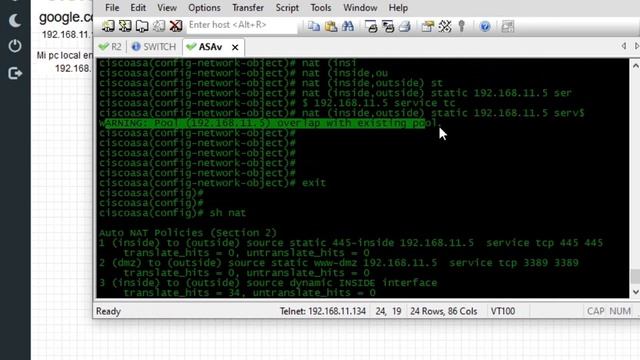Open Session Options toolbar icon
The height and width of the screenshot is (360, 640).
click(x=428, y=26)
